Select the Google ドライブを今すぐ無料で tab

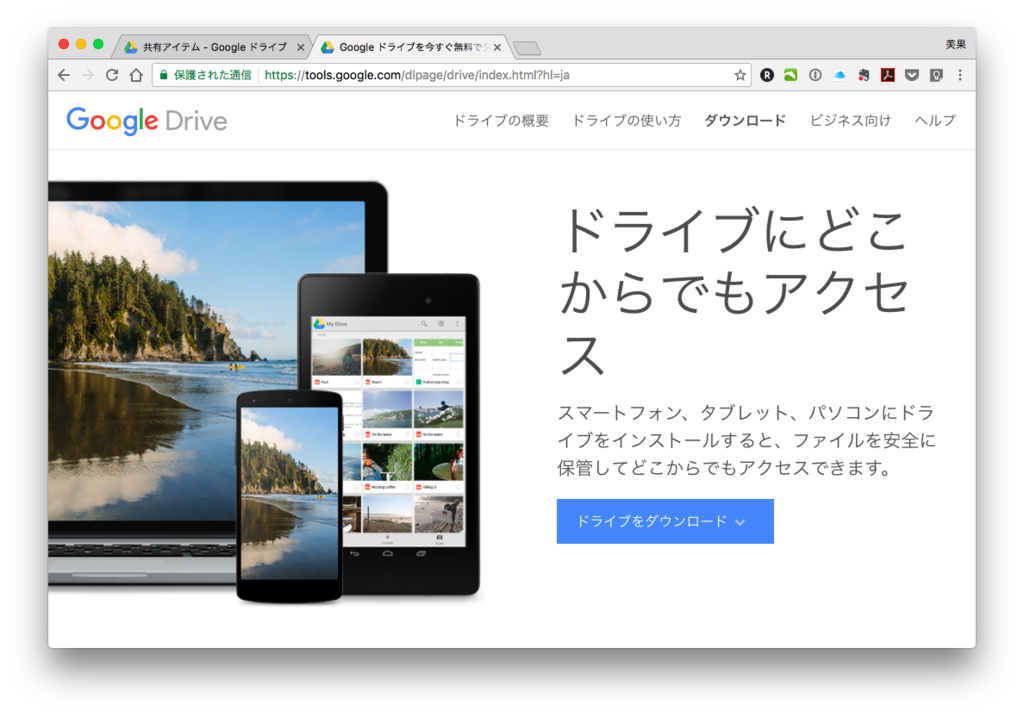413,47
